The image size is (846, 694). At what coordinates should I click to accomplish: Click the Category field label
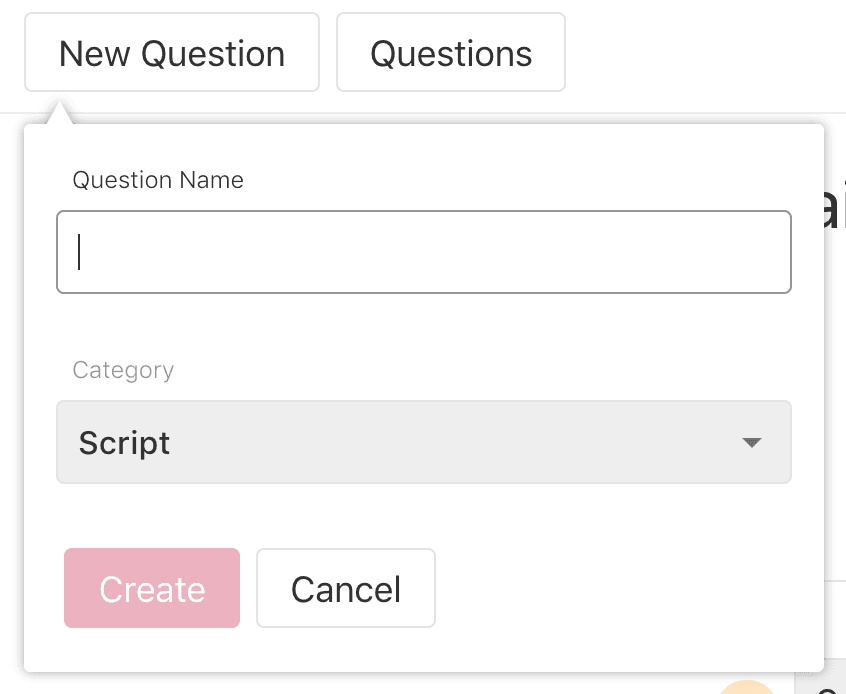click(x=123, y=370)
